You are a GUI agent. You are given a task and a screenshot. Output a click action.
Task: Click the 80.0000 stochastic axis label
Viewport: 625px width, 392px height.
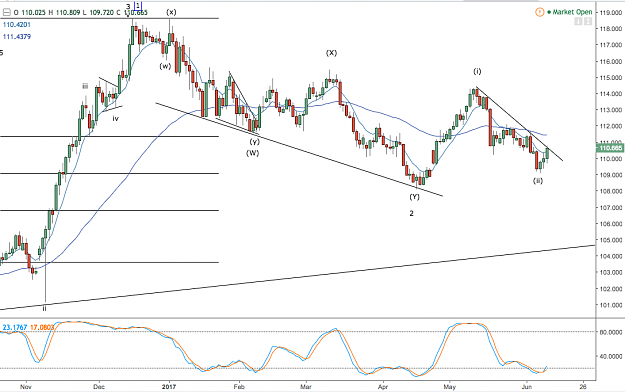[x=611, y=332]
